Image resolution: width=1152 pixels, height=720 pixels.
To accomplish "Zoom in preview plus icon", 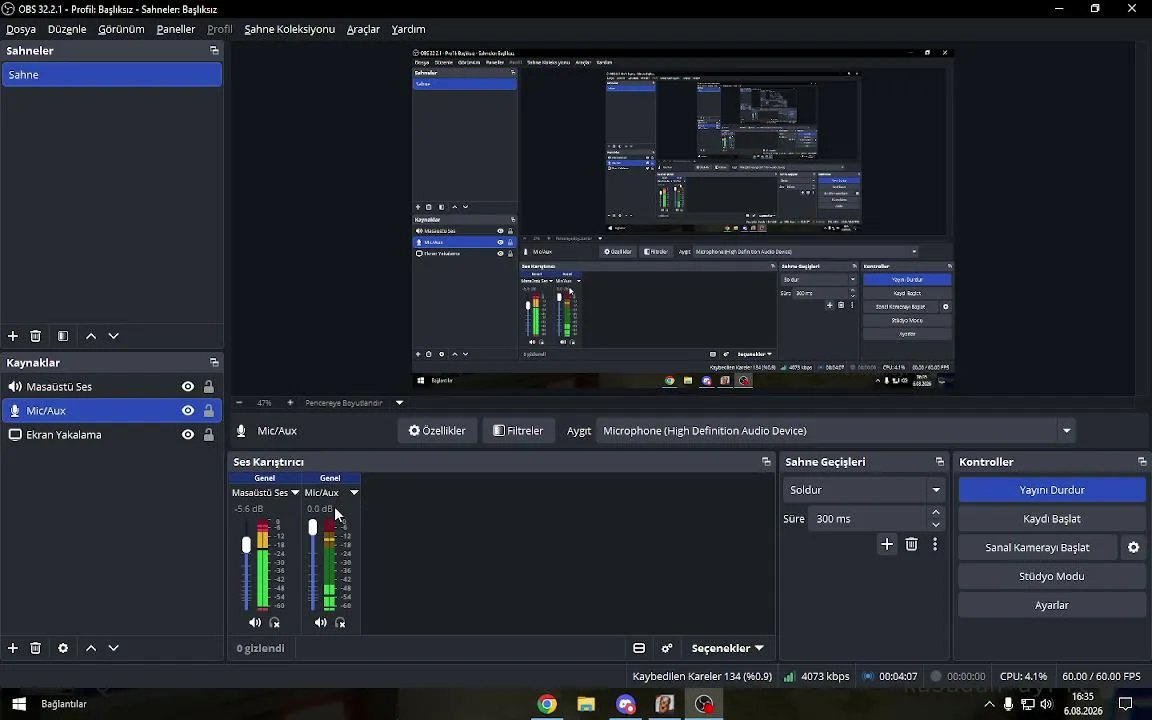I will pos(290,403).
